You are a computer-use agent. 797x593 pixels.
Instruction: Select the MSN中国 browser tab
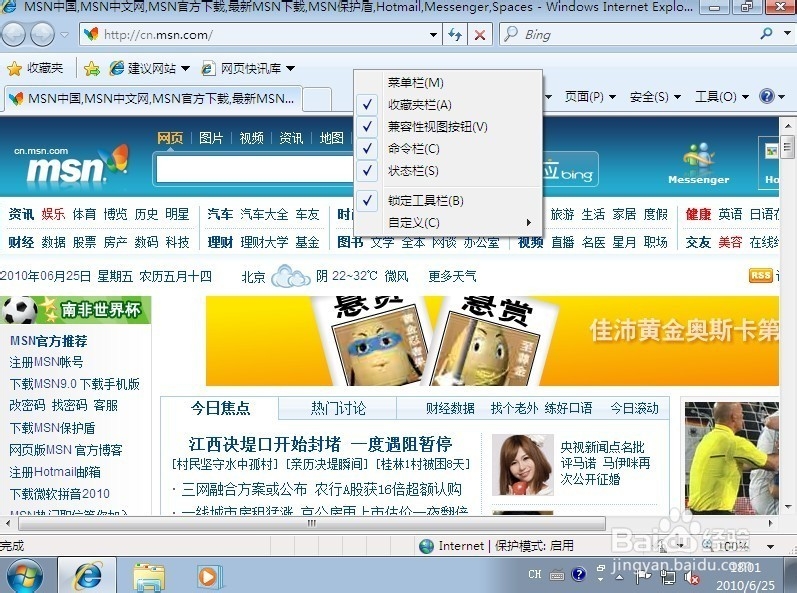point(152,98)
